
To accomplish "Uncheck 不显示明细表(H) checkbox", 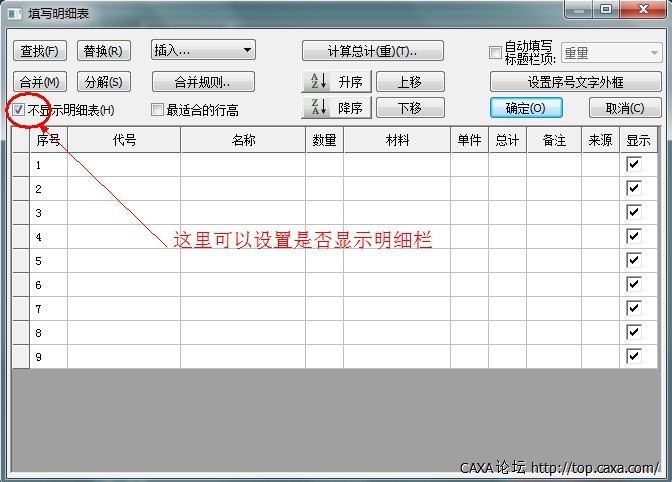I will point(18,110).
